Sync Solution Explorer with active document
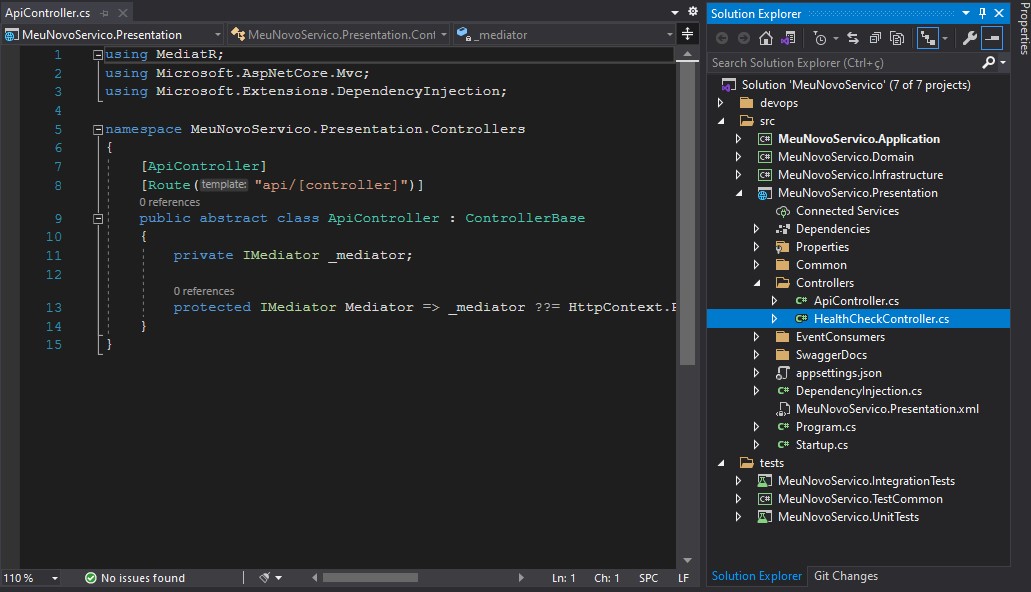Image resolution: width=1031 pixels, height=592 pixels. point(853,38)
